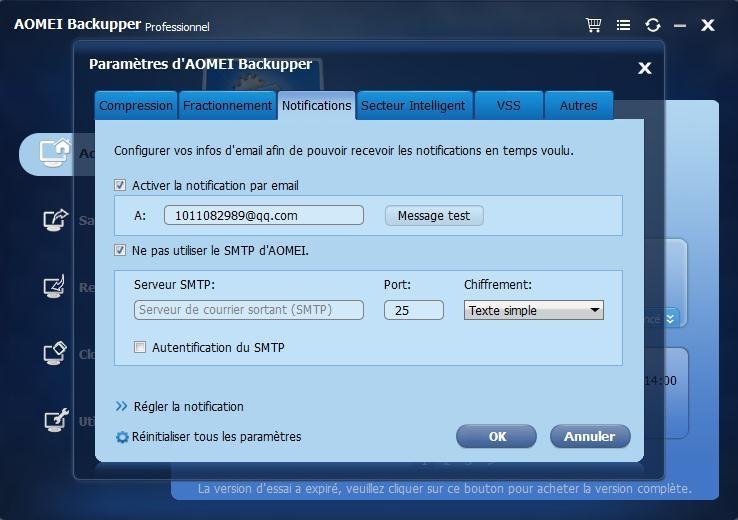
Task: Click the Port field showing 25
Action: pyautogui.click(x=414, y=310)
